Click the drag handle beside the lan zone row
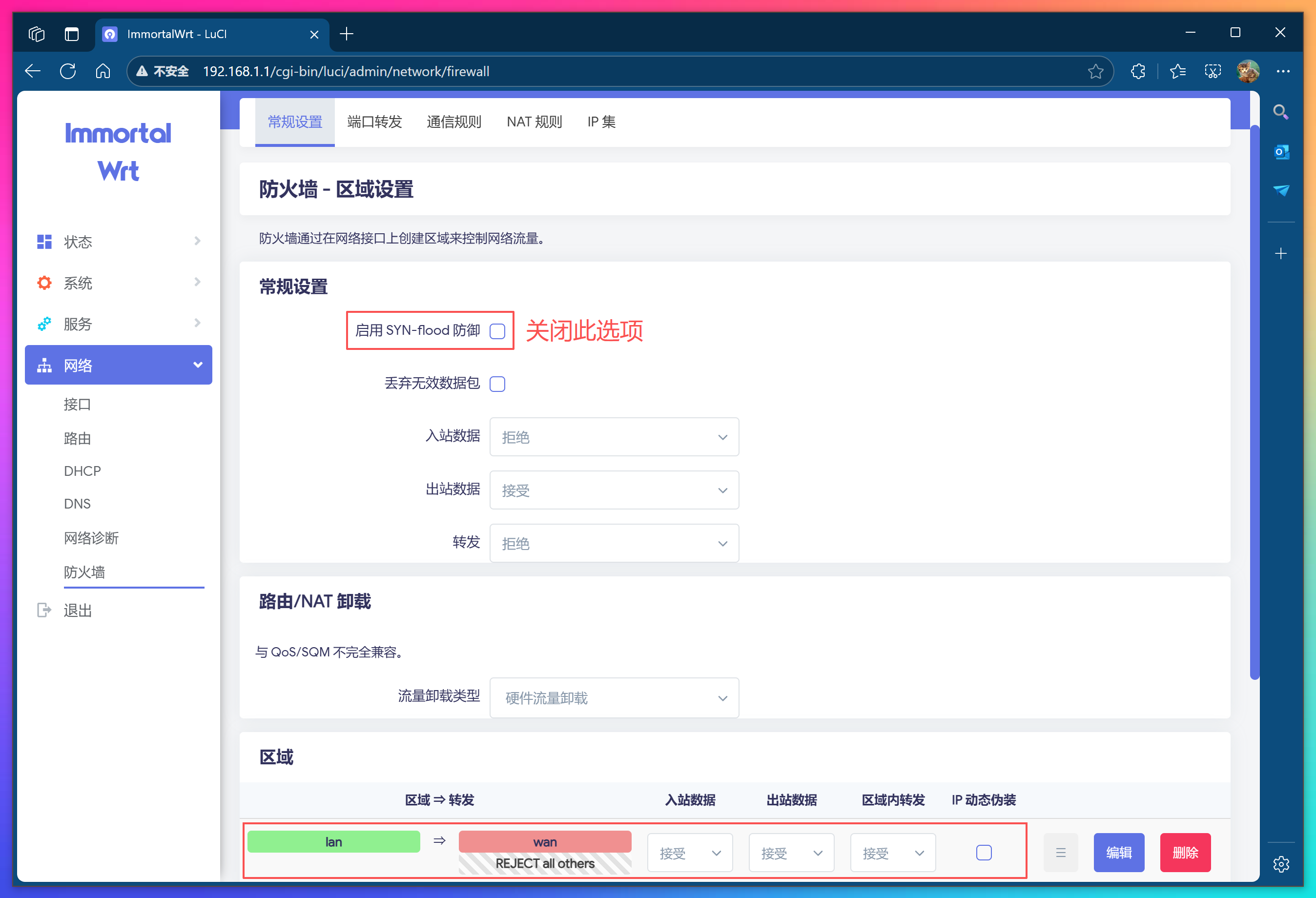The height and width of the screenshot is (898, 1316). coord(1061,852)
